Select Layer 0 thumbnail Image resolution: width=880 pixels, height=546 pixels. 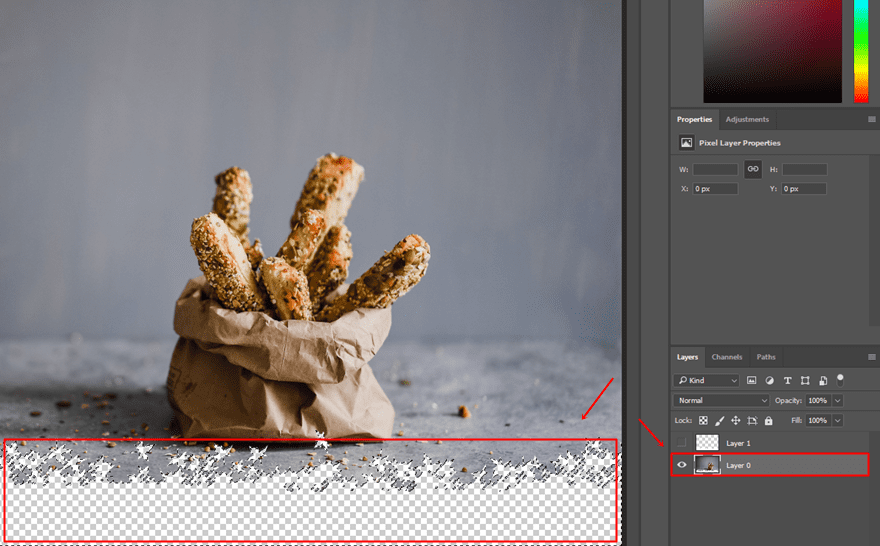(707, 465)
